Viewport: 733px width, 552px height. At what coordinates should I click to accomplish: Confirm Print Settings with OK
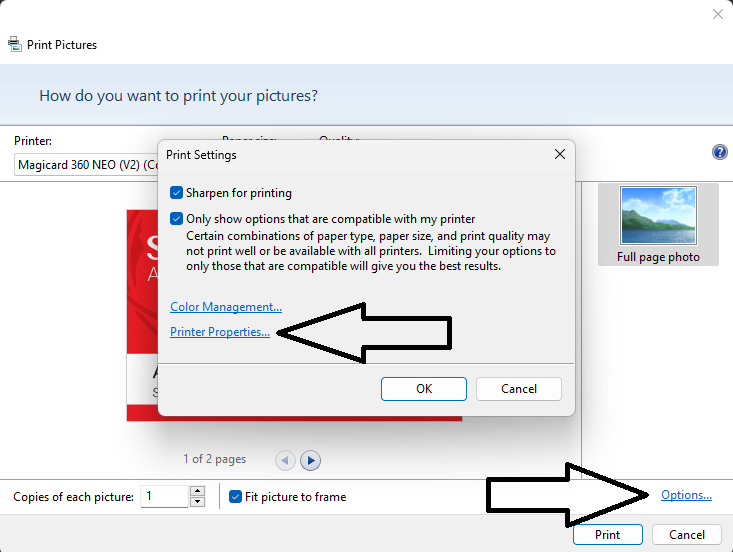pos(424,388)
